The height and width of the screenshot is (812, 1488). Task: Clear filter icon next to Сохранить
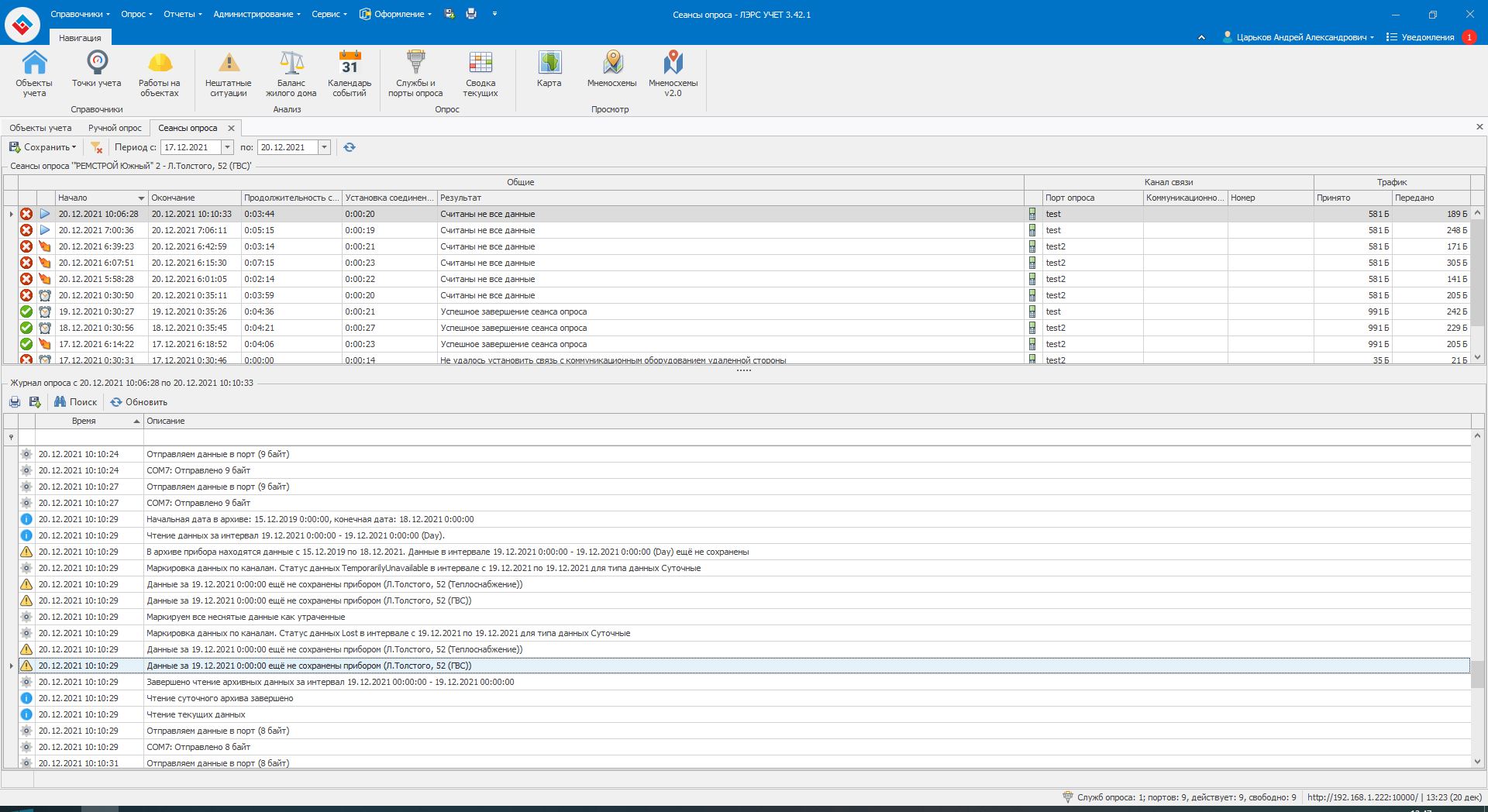tap(97, 147)
